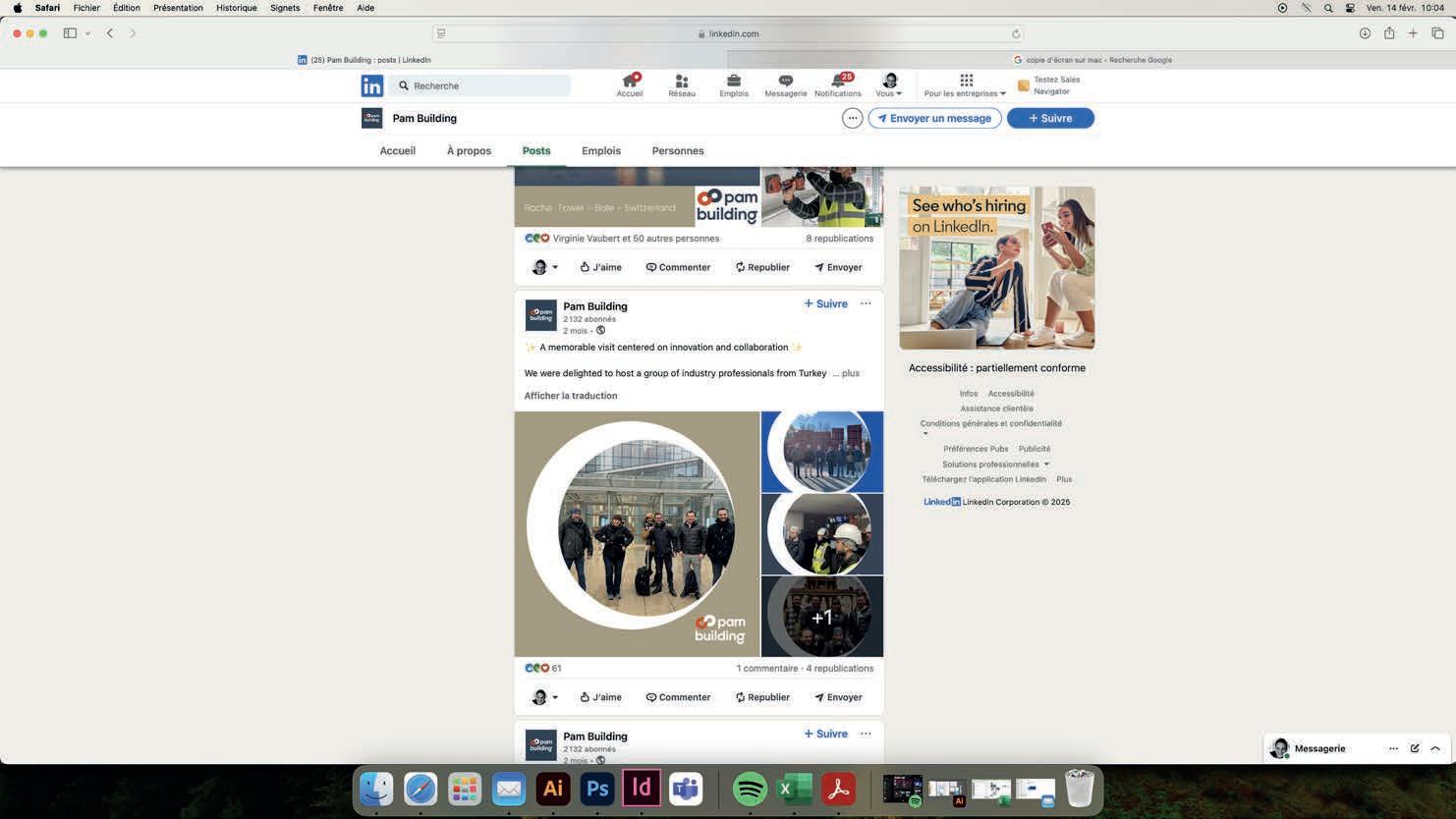
Task: Launch Spotify from the Dock
Action: (x=750, y=789)
